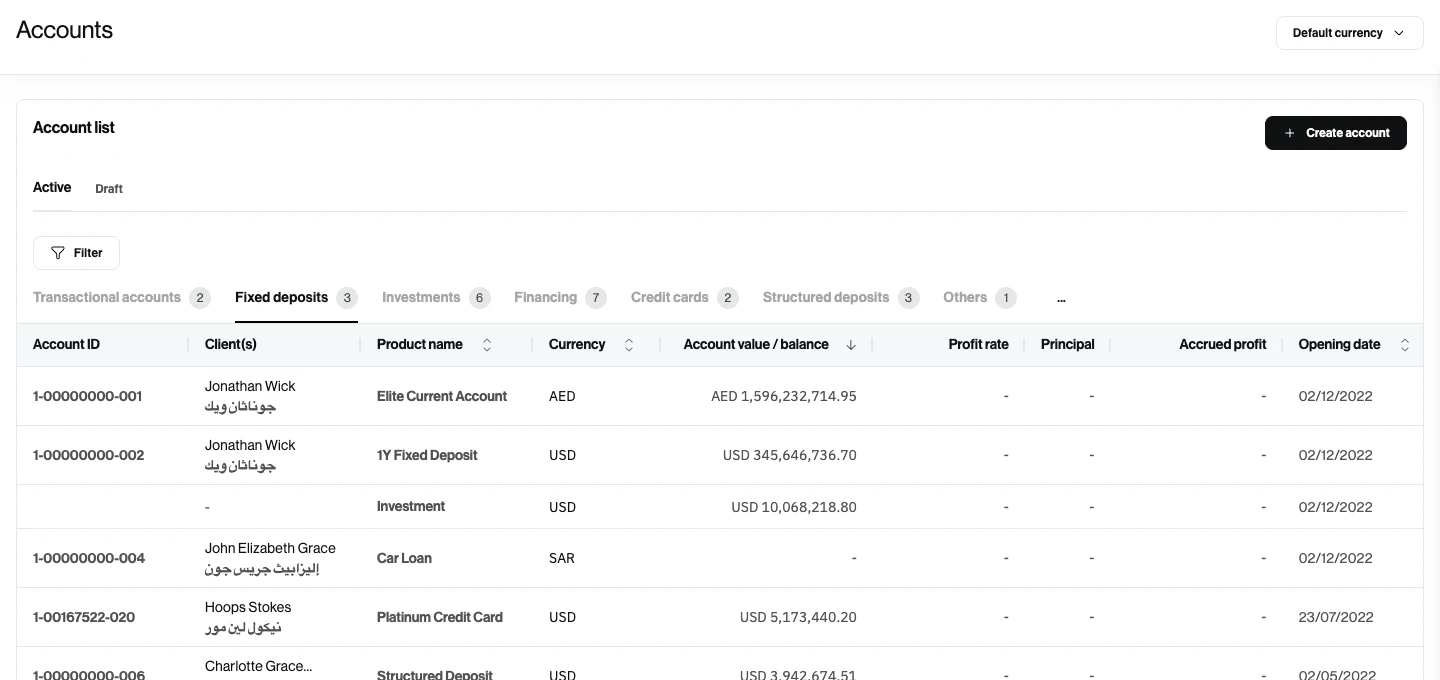Select the Car Loan product name
The height and width of the screenshot is (680, 1440).
(404, 558)
